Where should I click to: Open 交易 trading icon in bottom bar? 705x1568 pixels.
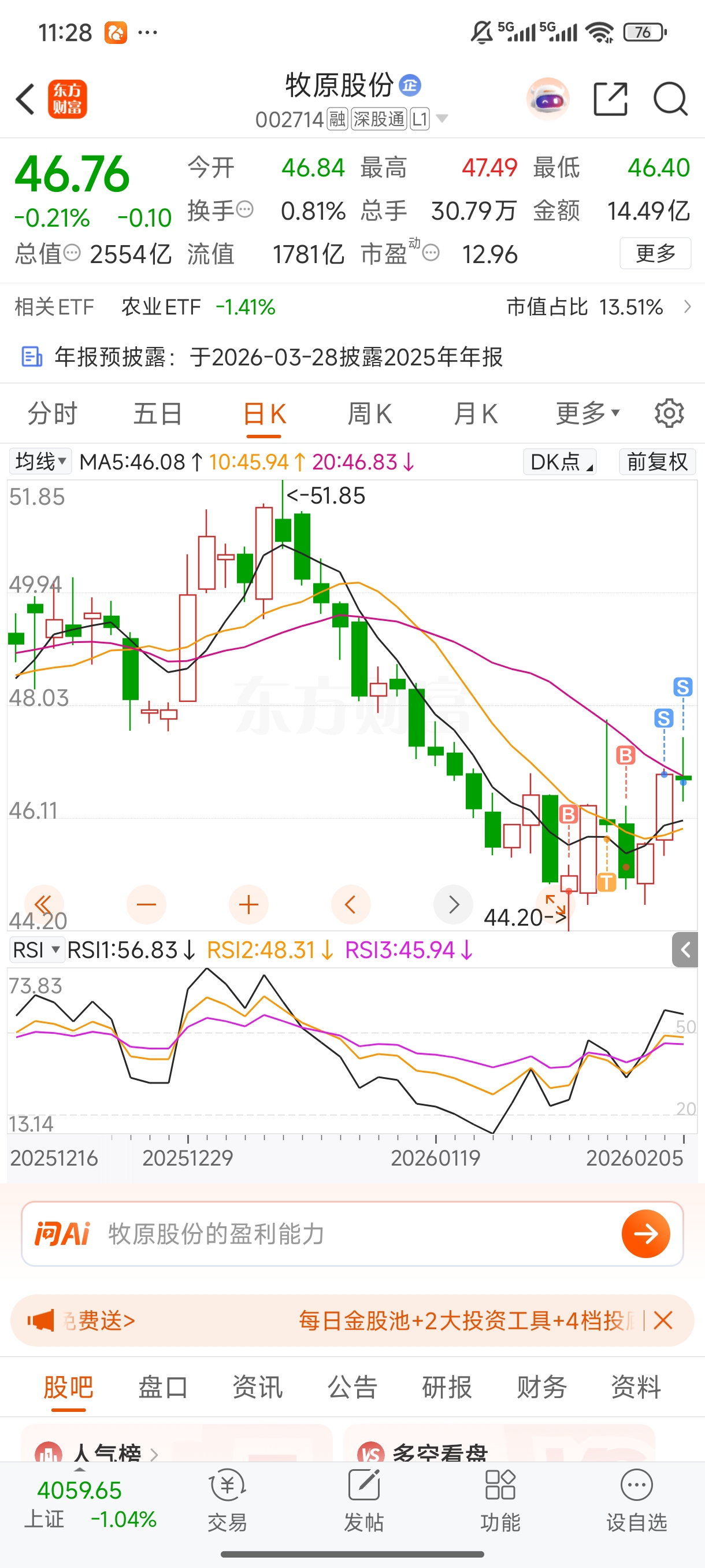click(228, 1500)
